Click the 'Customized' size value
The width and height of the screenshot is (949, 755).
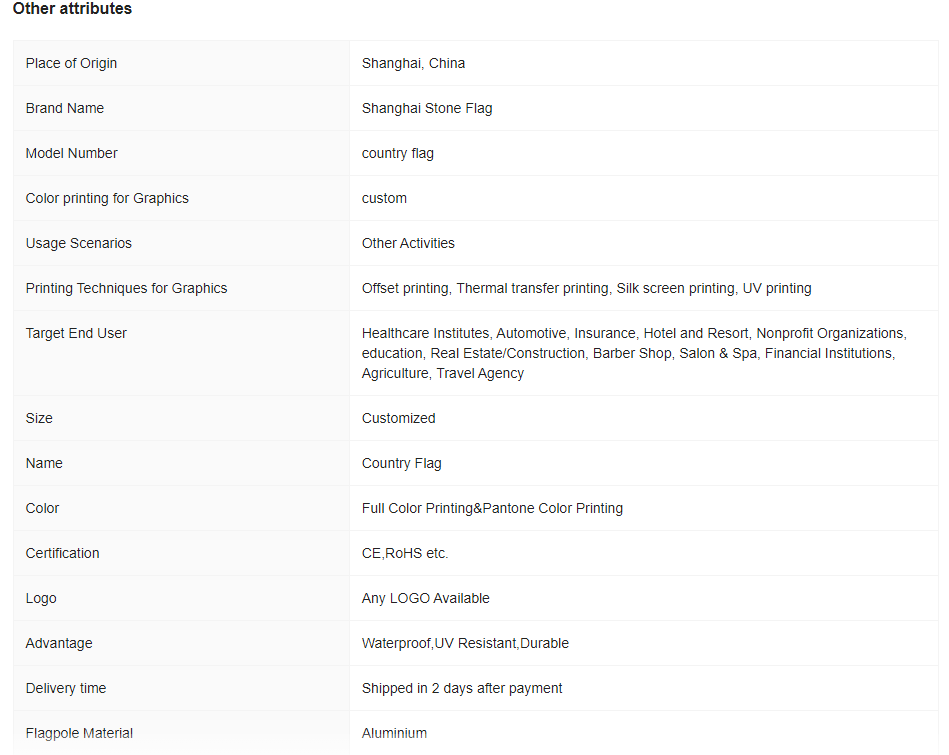[x=399, y=418]
